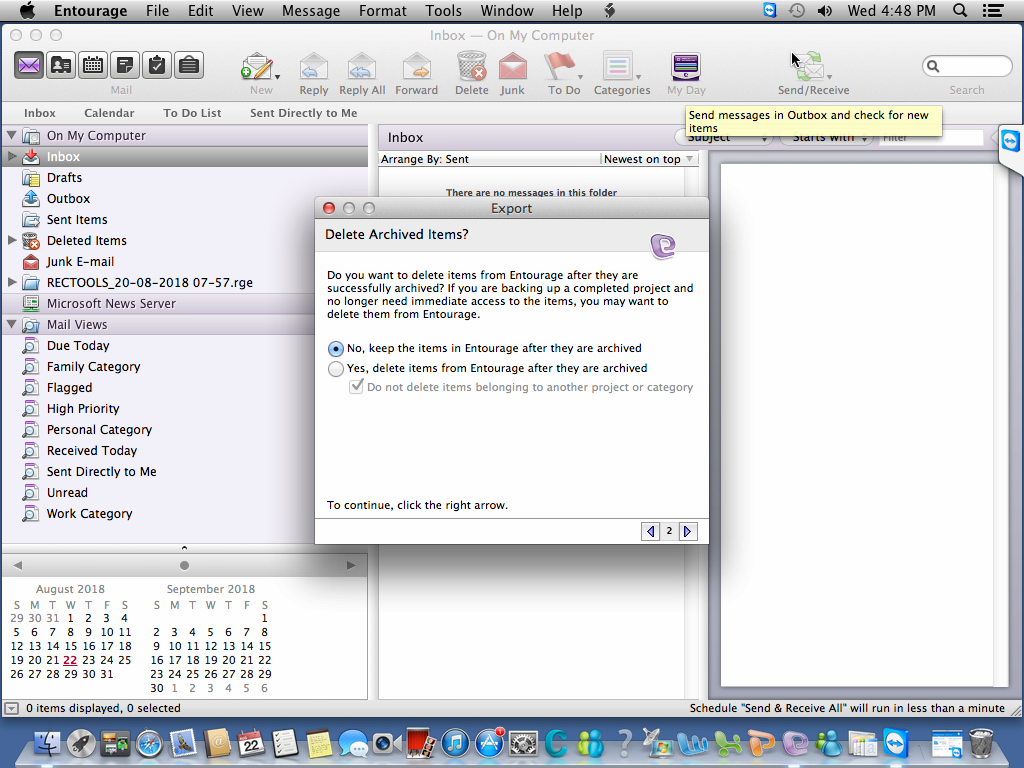Viewport: 1024px width, 768px height.
Task: Open iTunes from the Dock
Action: [455, 743]
